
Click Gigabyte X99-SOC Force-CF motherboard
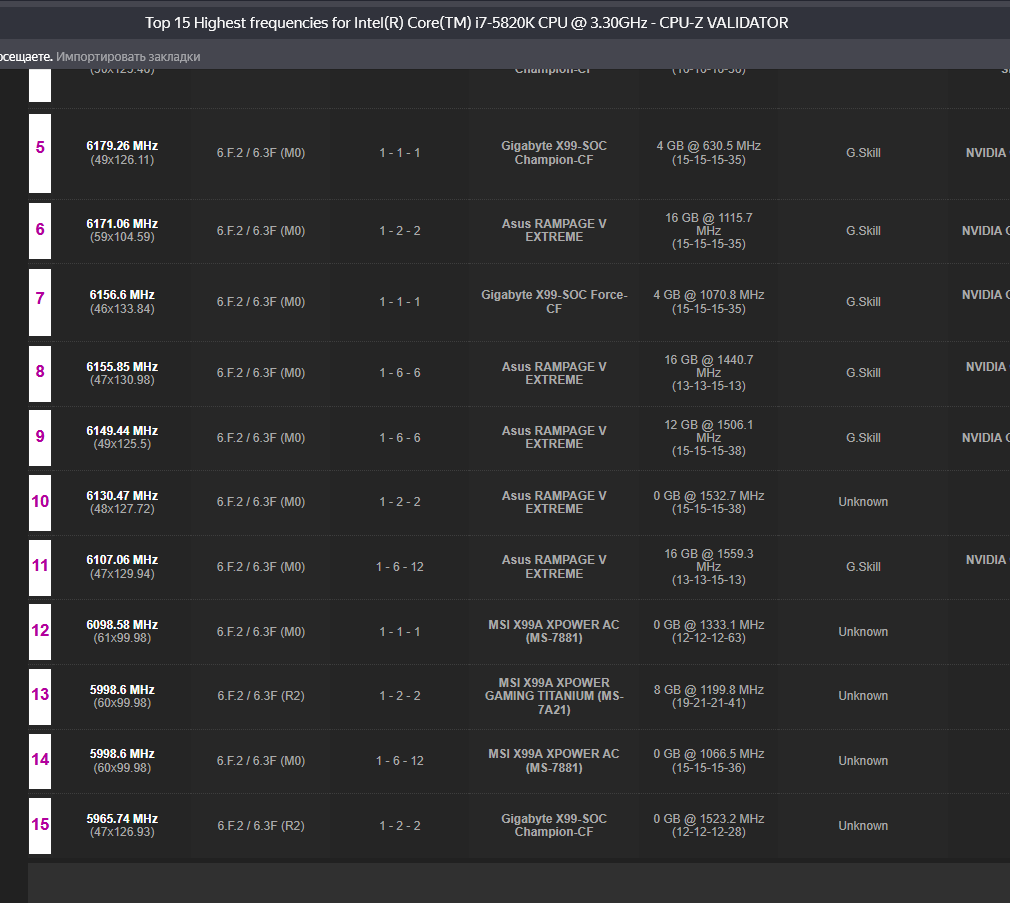point(554,301)
